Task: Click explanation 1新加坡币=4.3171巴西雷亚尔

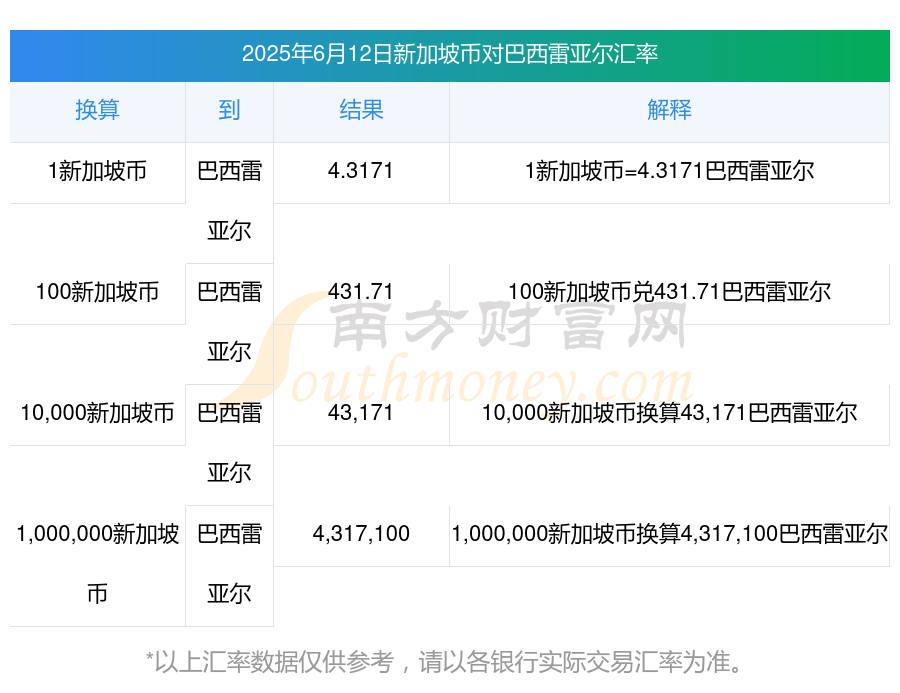Action: click(669, 171)
